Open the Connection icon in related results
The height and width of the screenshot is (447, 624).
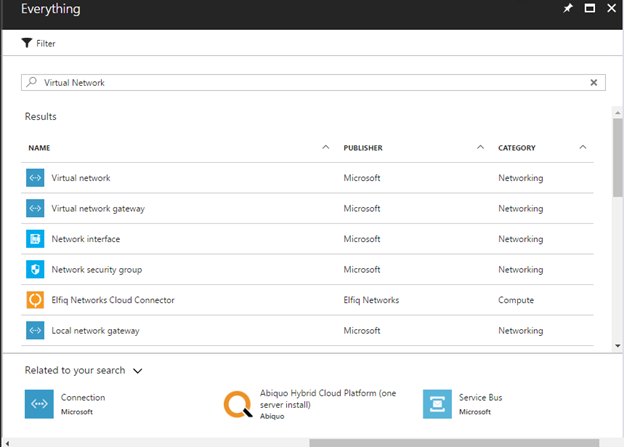tap(40, 403)
